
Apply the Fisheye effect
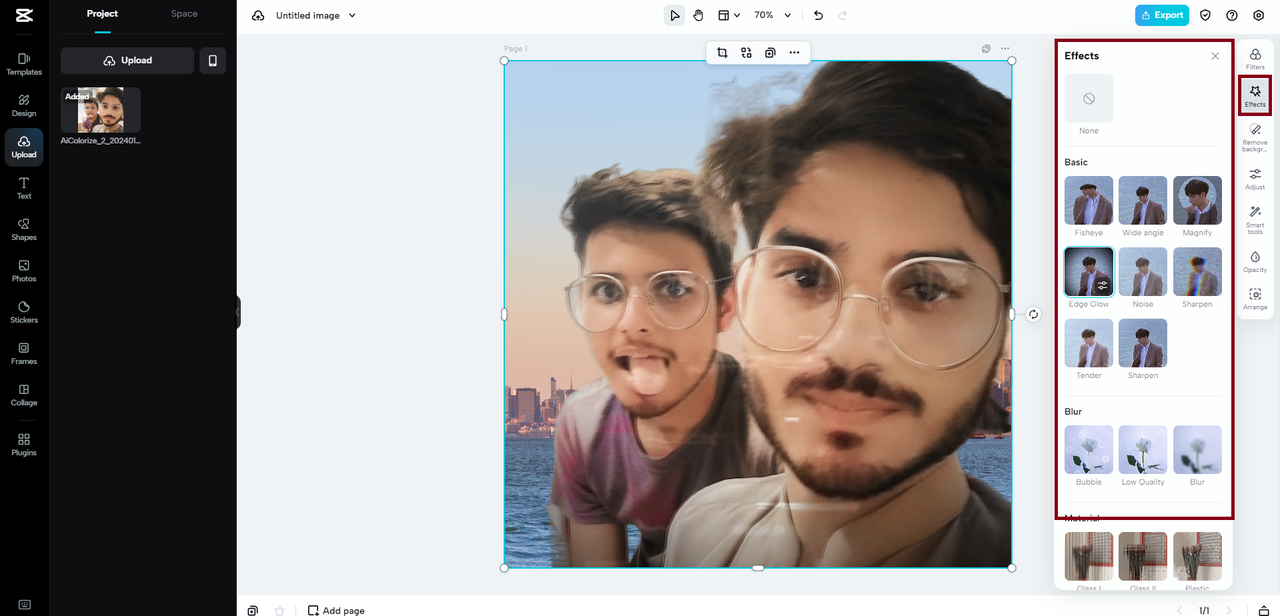coord(1089,200)
